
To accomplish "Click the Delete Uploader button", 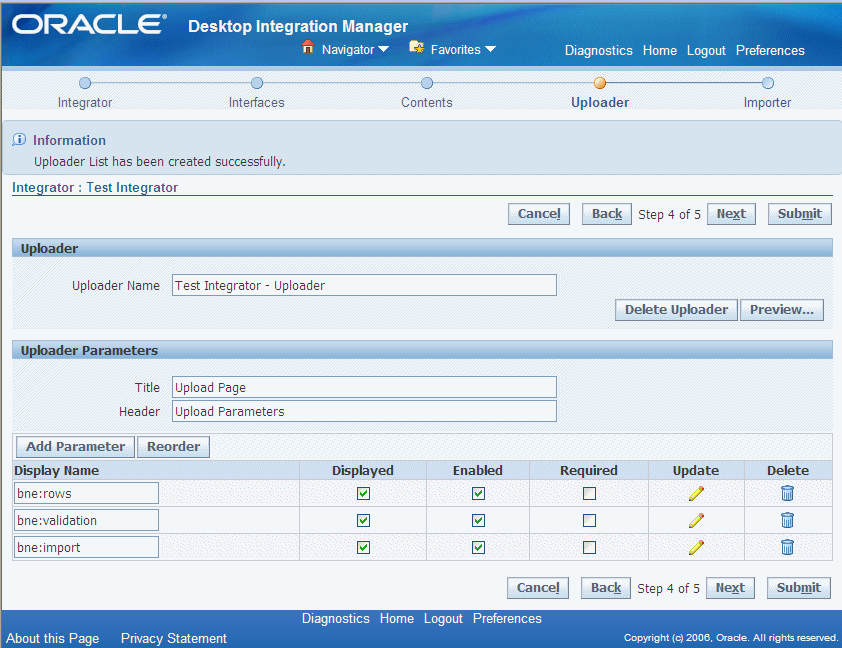I will (676, 310).
